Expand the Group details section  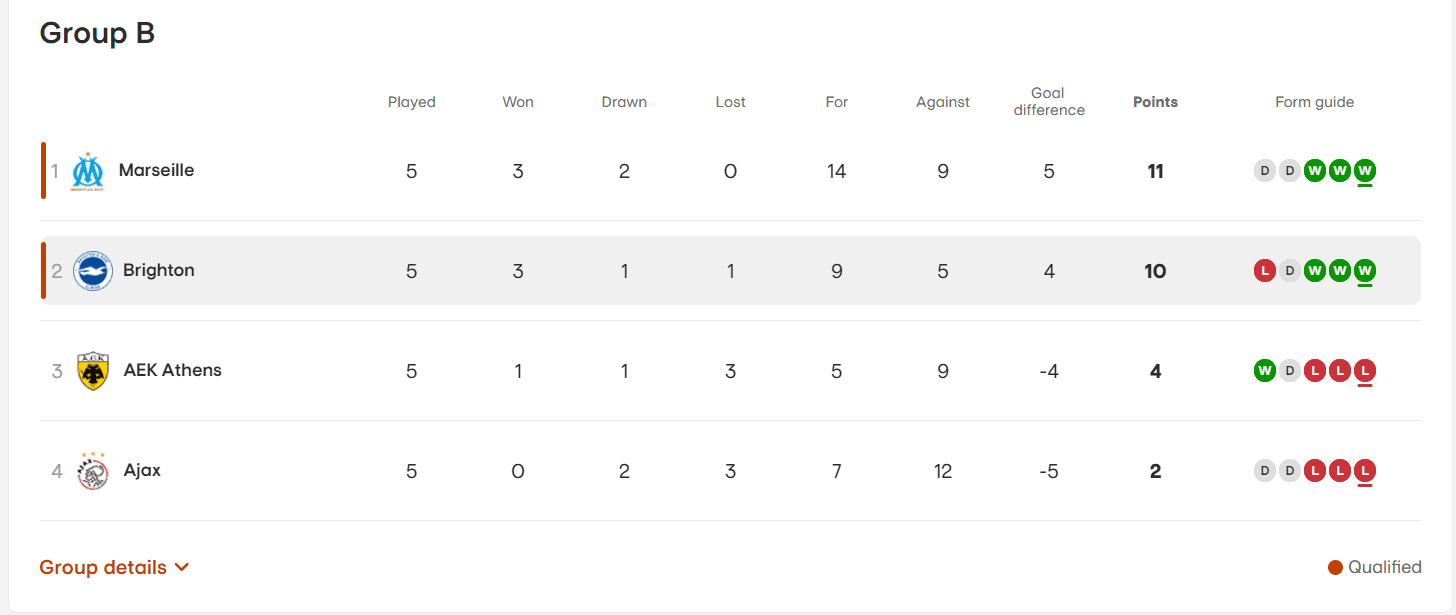(103, 567)
